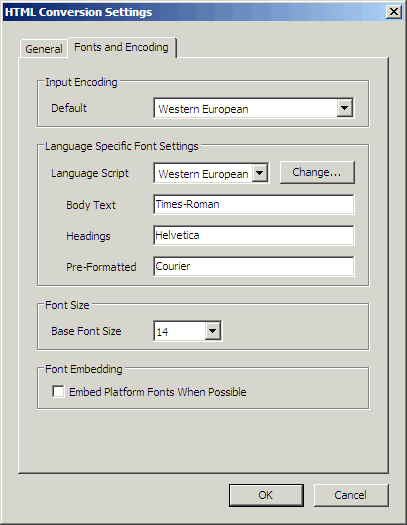The width and height of the screenshot is (407, 525).
Task: Click the Change... button
Action: (x=317, y=172)
